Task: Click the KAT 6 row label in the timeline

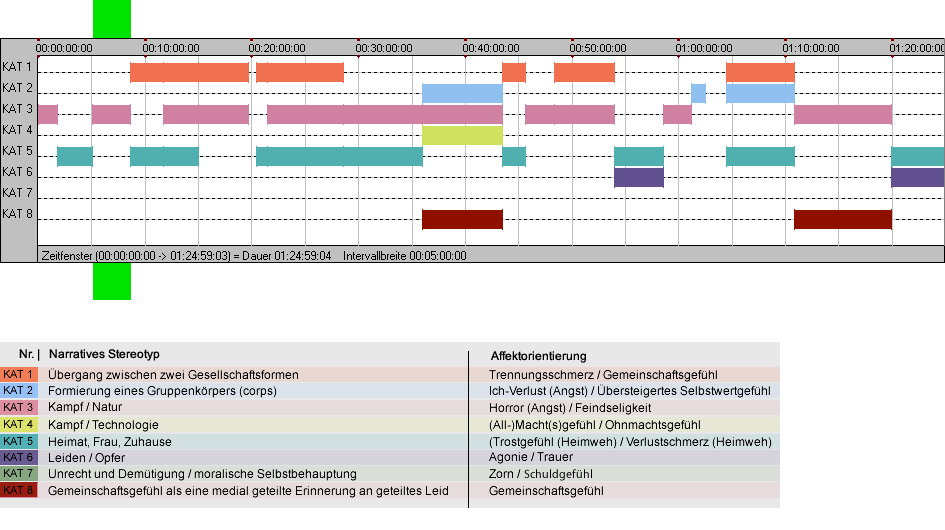Action: coord(17,172)
